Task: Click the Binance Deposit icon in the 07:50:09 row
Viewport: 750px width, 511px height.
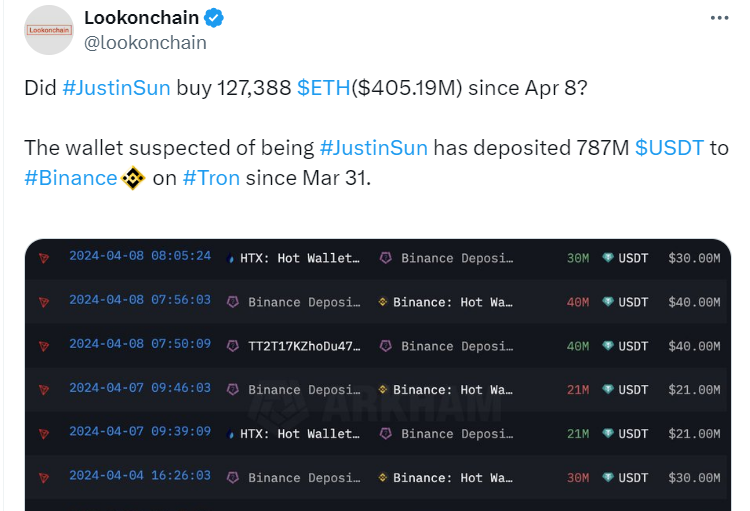Action: (385, 346)
